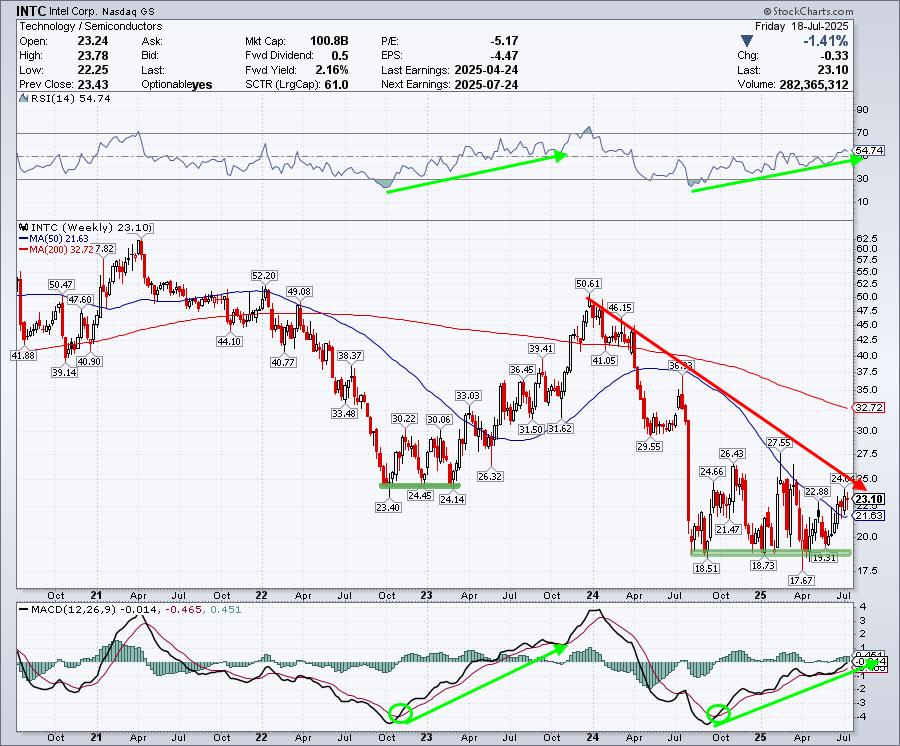This screenshot has height=746, width=900.
Task: Click the 50.61 peak price label
Action: coord(589,284)
